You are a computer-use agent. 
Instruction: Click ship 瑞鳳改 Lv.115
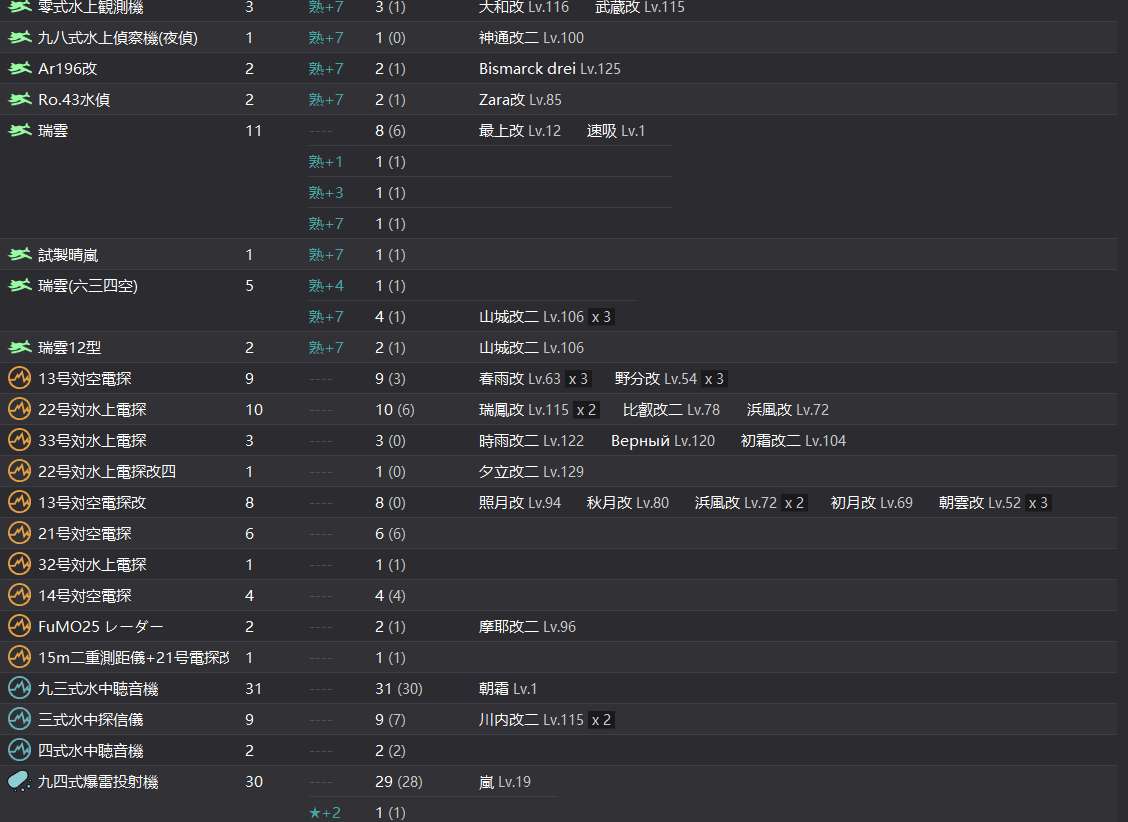pos(524,409)
